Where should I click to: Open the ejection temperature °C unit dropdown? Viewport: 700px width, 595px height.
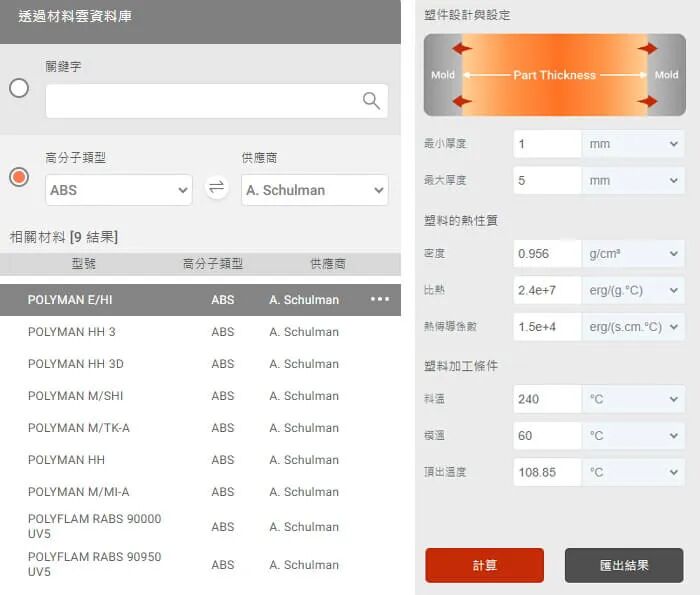coord(633,472)
